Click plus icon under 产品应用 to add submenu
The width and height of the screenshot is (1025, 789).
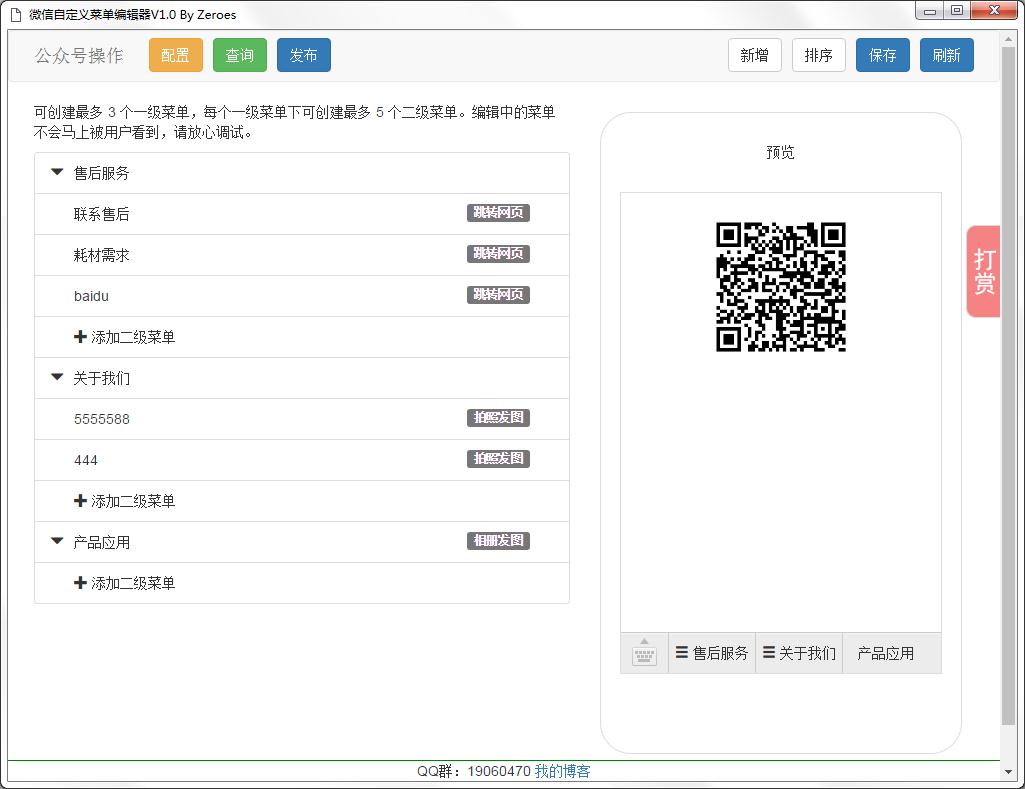pyautogui.click(x=80, y=583)
